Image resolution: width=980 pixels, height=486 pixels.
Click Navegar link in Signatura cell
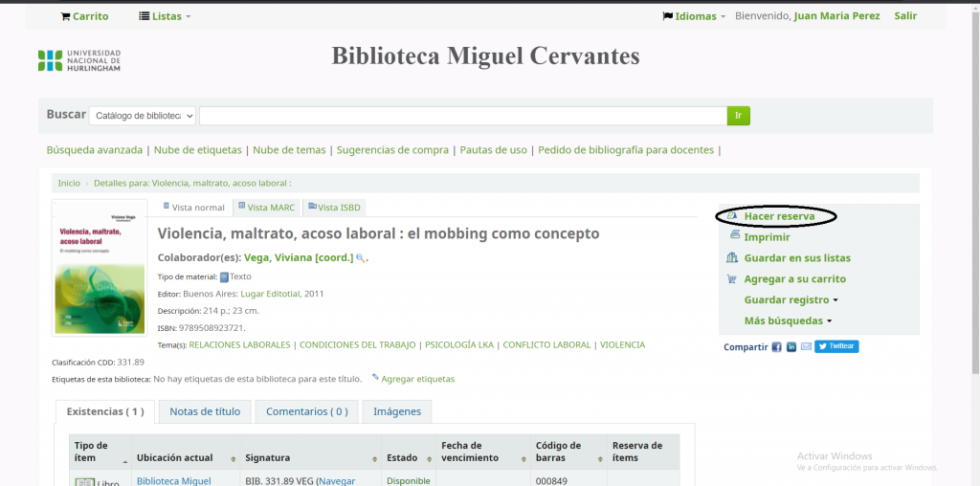[x=337, y=481]
